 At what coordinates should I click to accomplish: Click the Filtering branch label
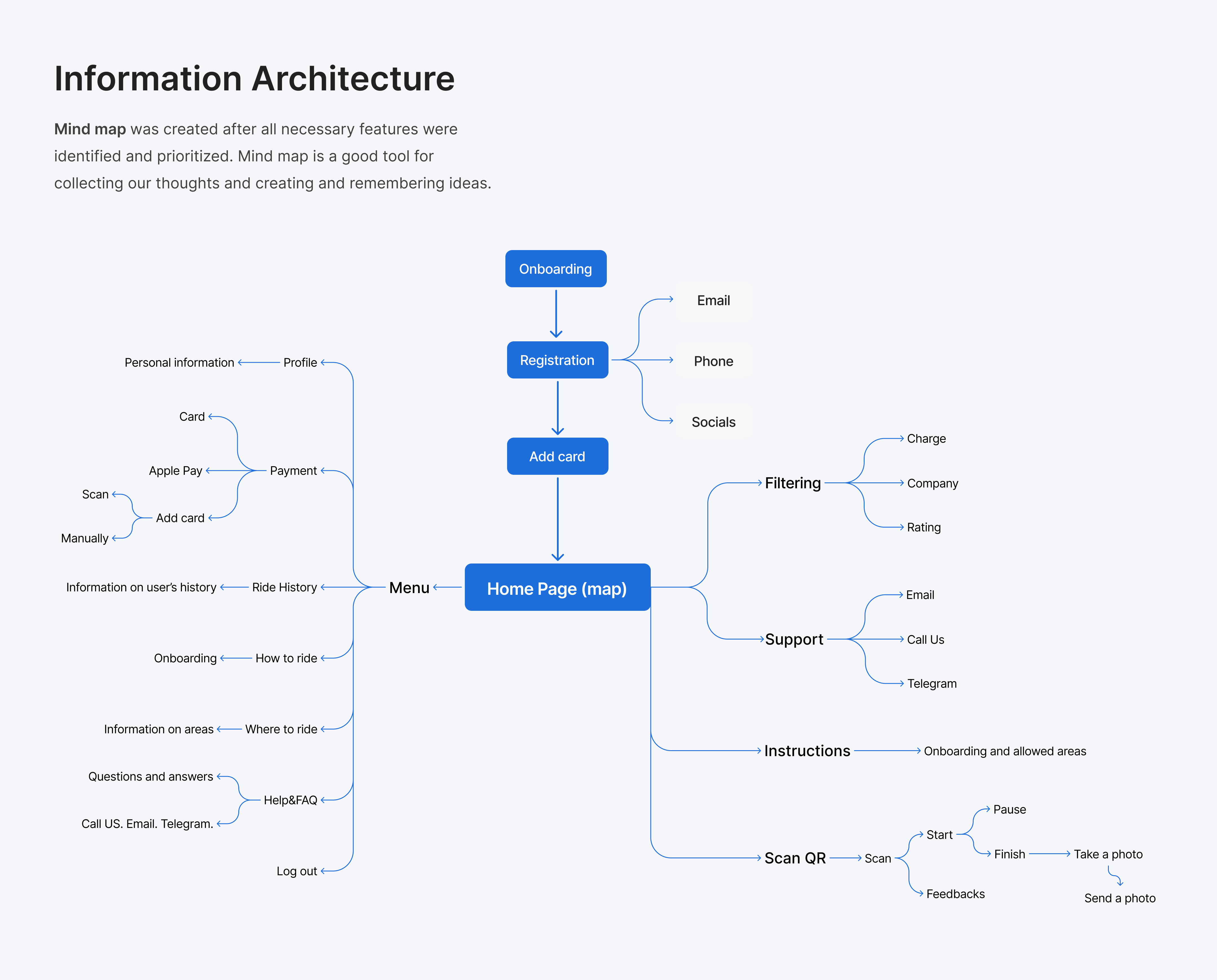click(x=792, y=483)
